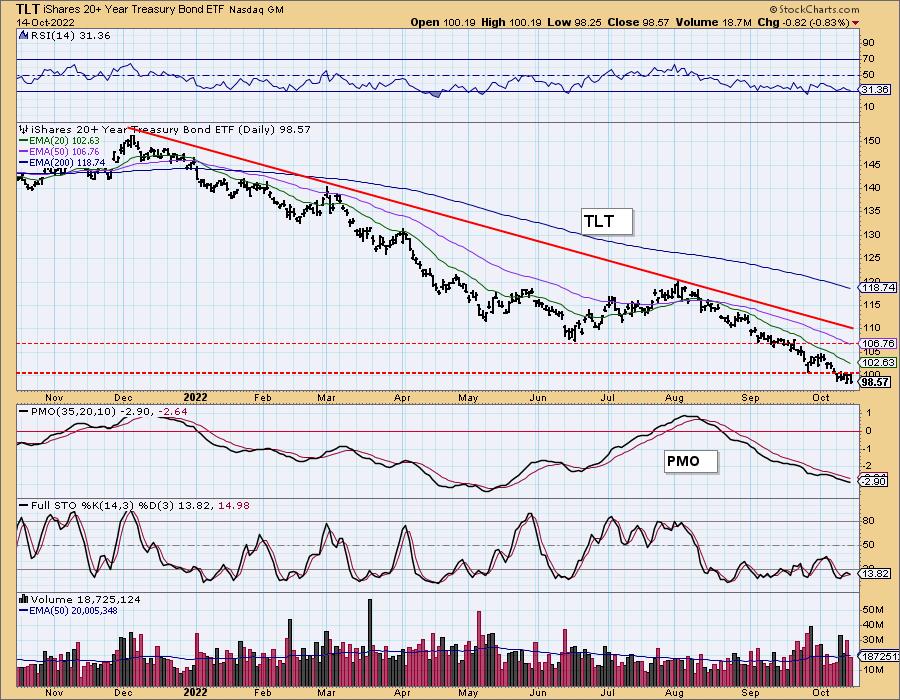Click the 14-Oct-2022 chart date
Viewport: 900px width, 700px height.
pos(44,22)
